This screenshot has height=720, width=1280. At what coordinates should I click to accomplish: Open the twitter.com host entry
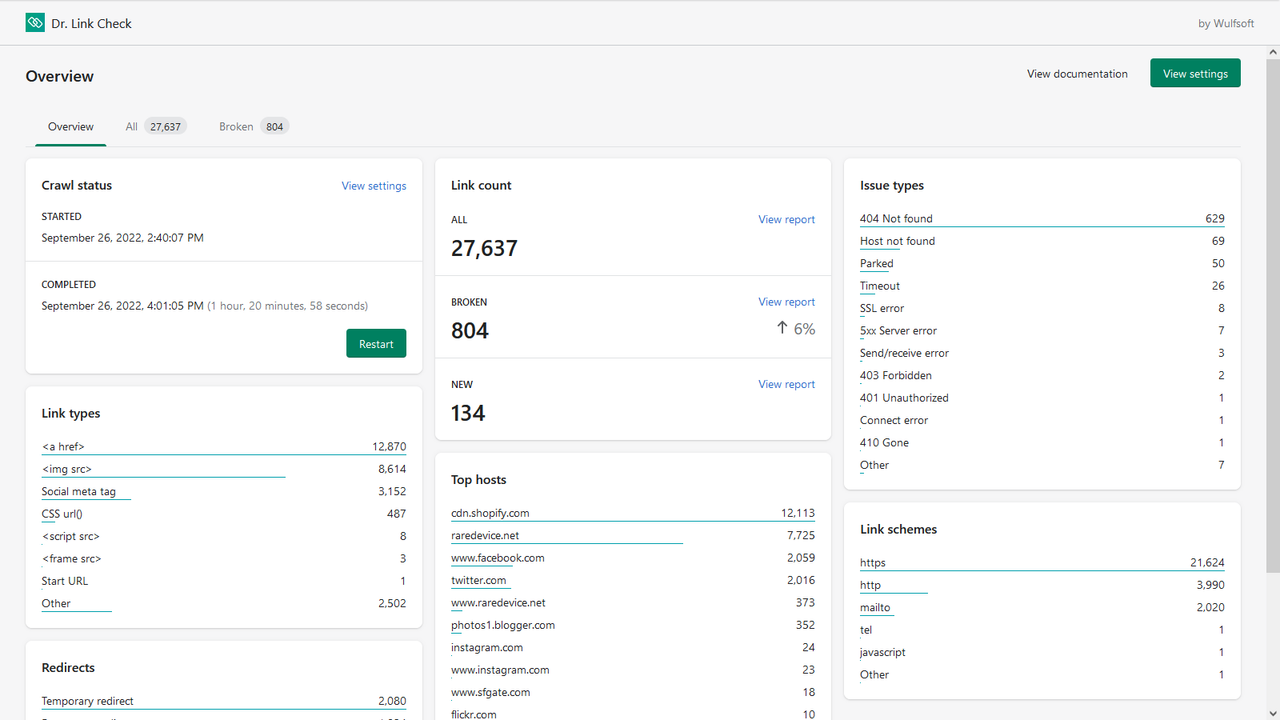coord(479,580)
